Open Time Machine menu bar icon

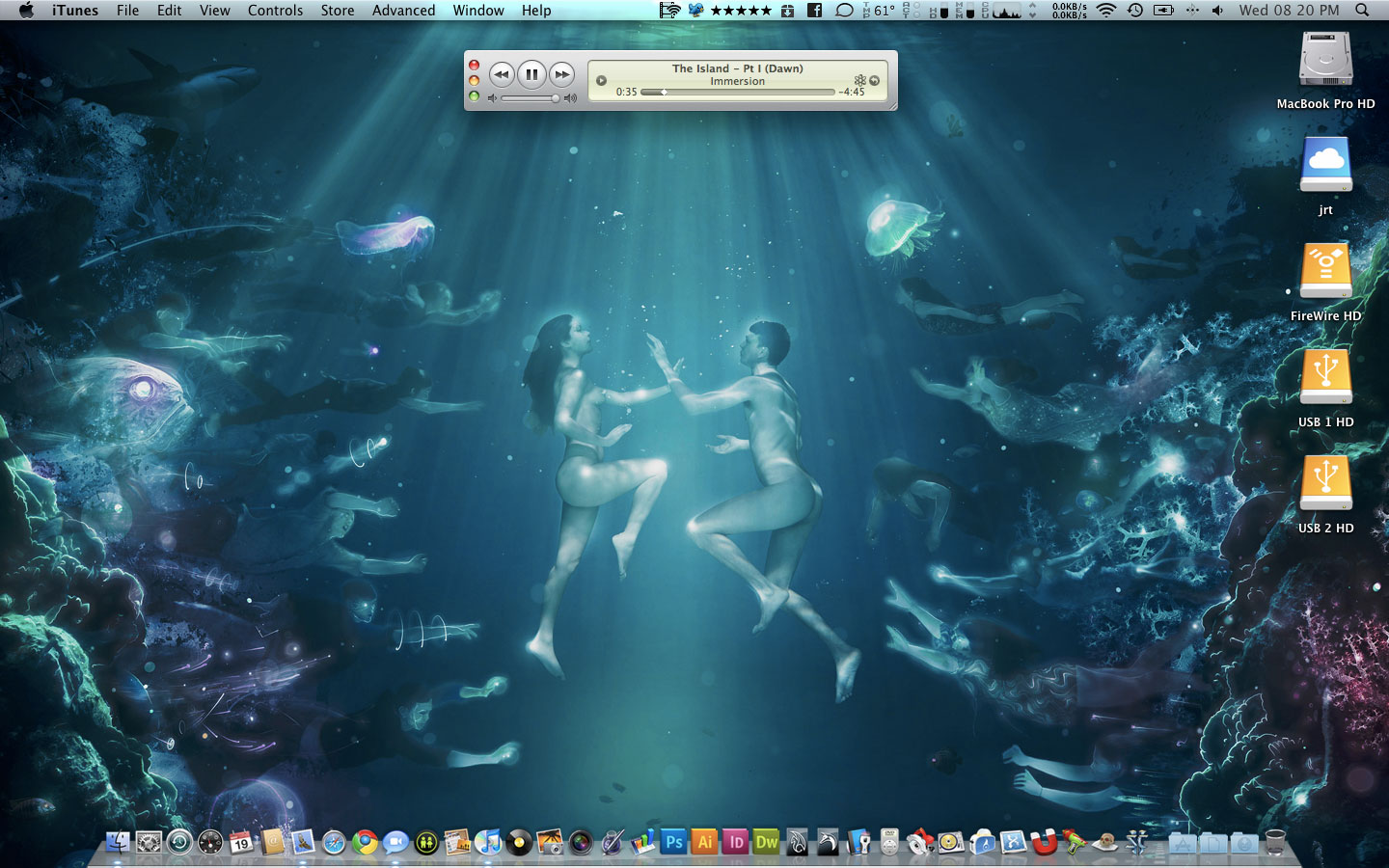pyautogui.click(x=1135, y=11)
